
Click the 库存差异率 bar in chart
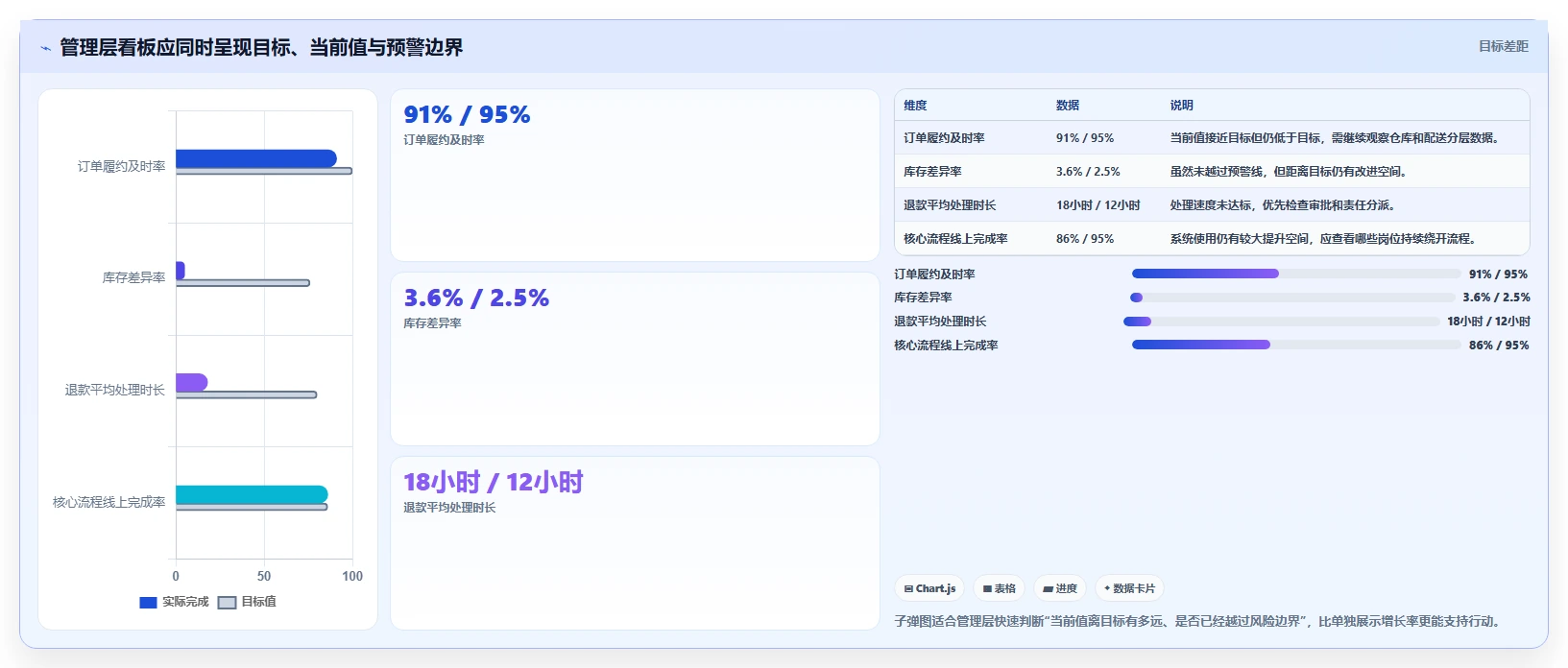coord(181,271)
